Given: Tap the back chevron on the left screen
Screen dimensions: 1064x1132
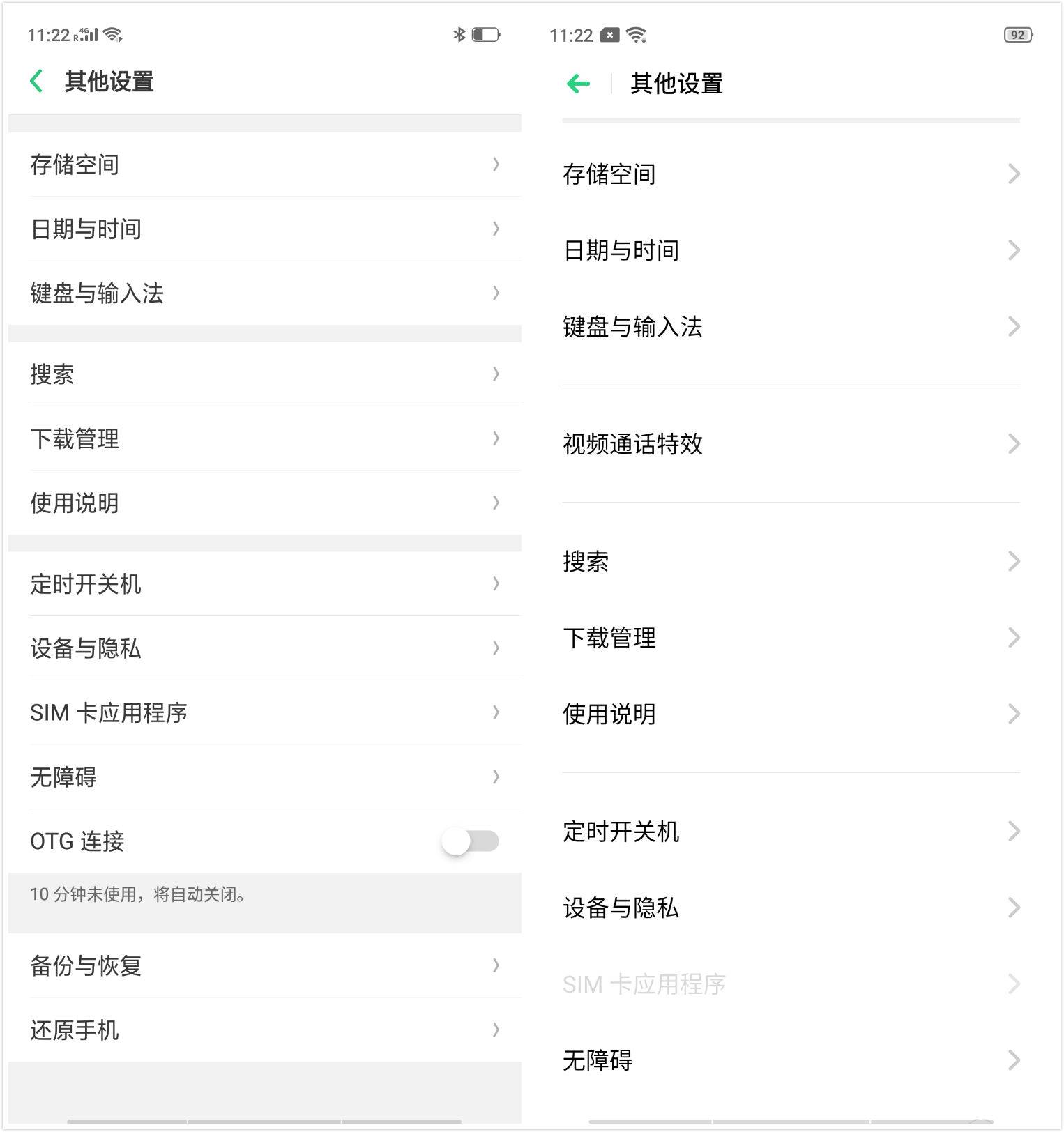Looking at the screenshot, I should pyautogui.click(x=36, y=82).
